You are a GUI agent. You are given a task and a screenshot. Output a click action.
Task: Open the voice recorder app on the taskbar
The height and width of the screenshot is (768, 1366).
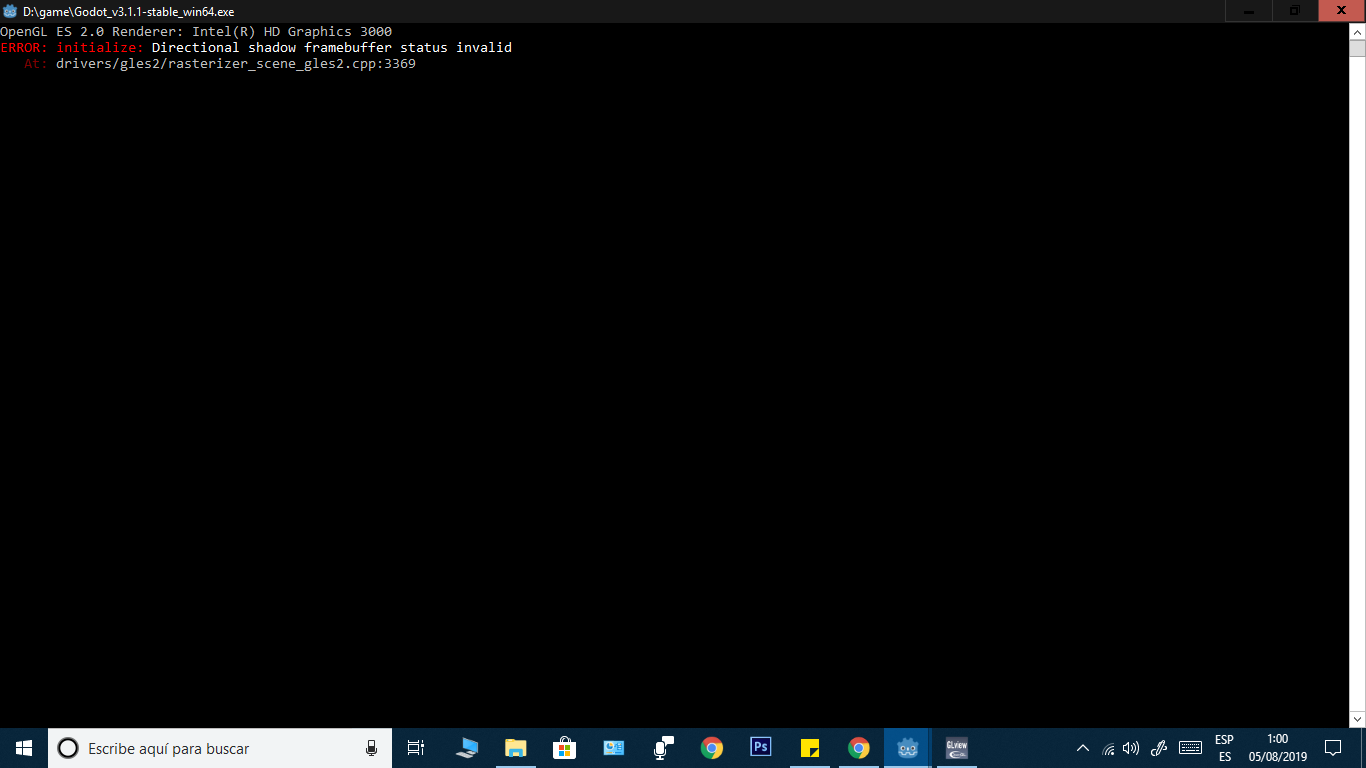(x=661, y=748)
